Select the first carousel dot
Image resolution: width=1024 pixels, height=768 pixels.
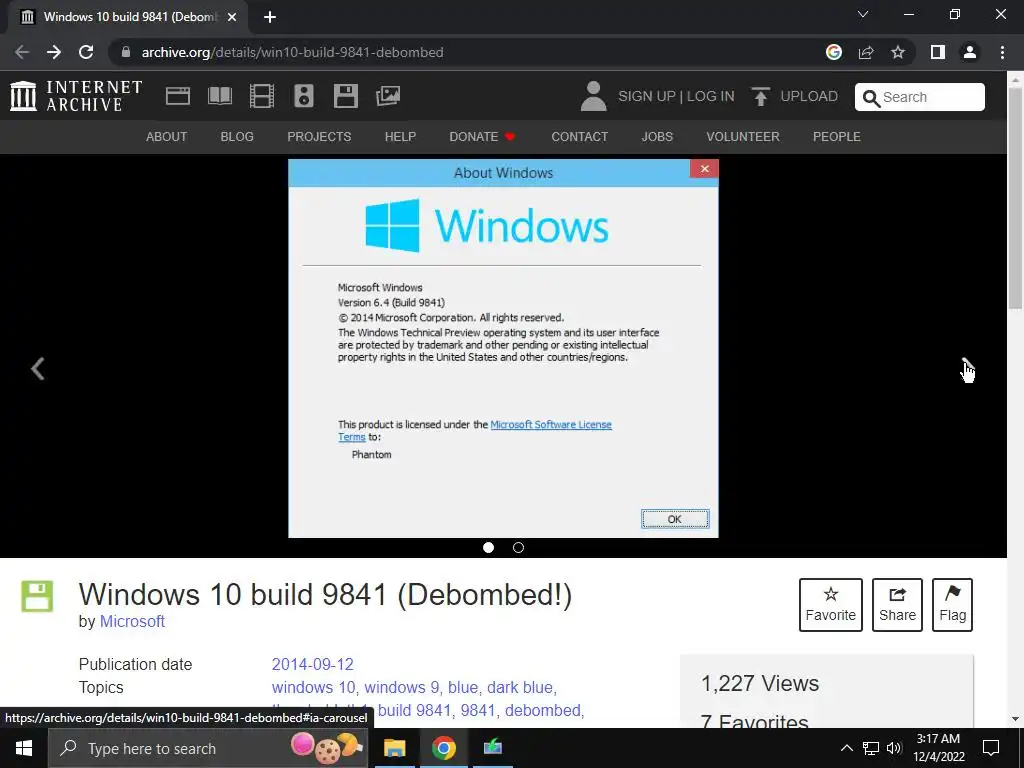point(488,547)
